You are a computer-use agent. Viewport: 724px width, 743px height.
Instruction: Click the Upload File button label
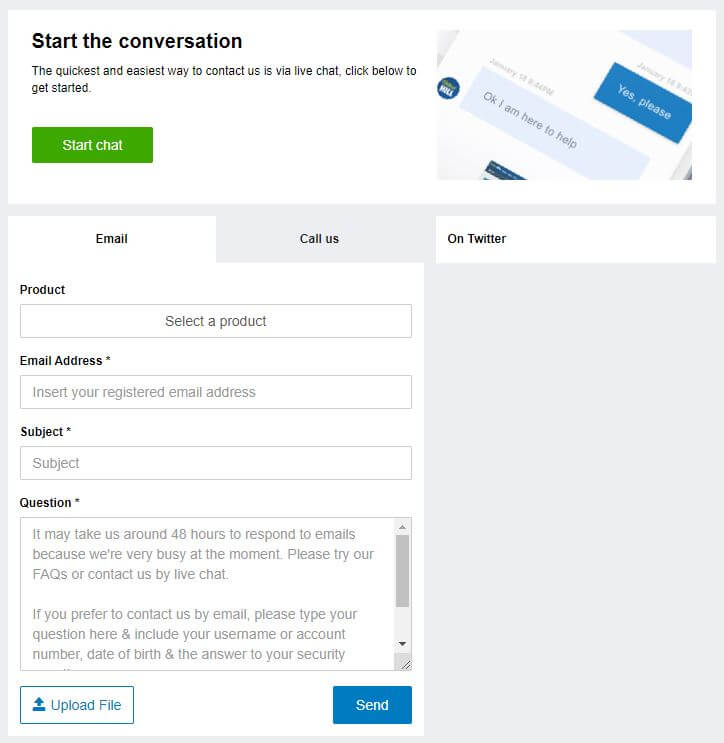86,705
